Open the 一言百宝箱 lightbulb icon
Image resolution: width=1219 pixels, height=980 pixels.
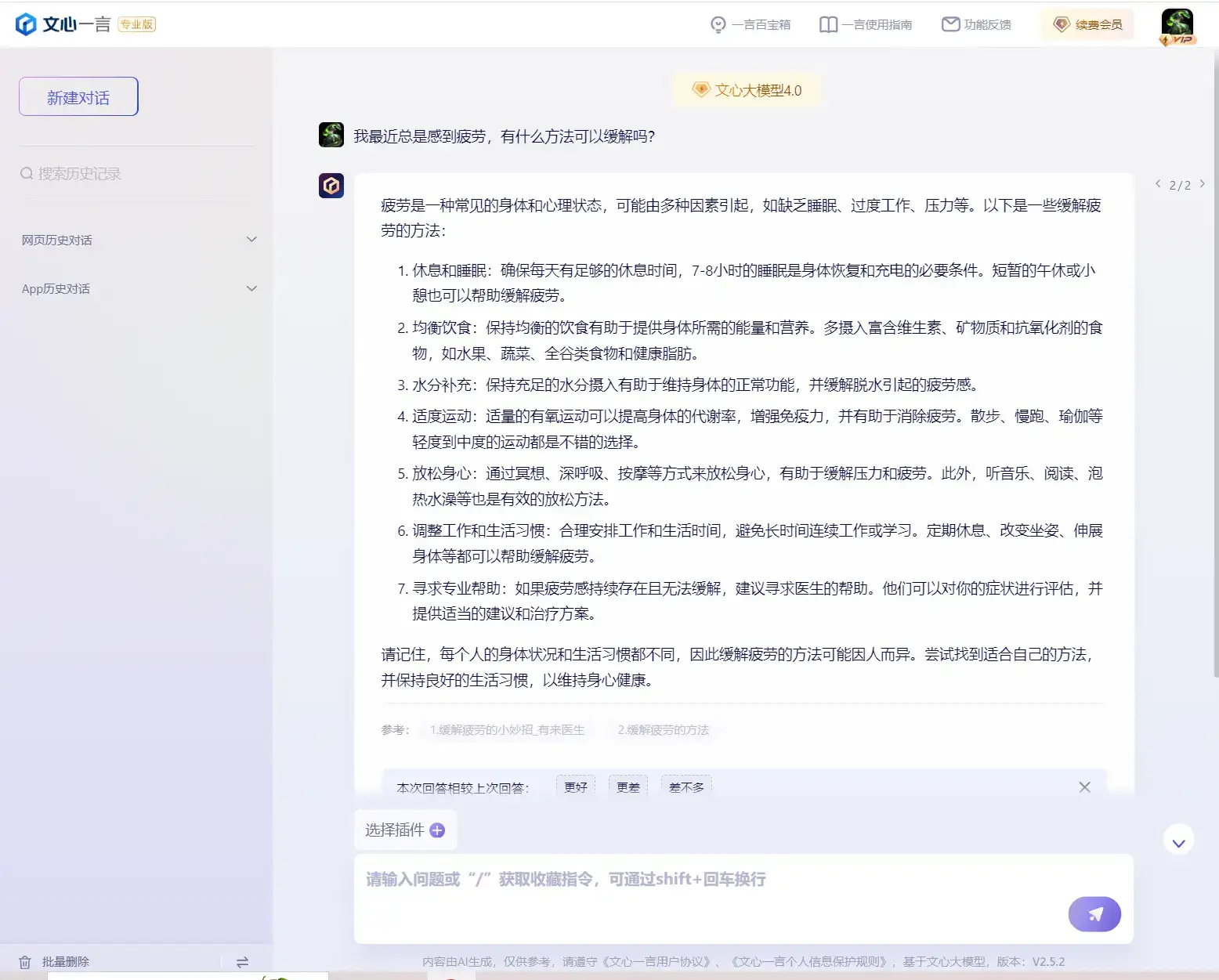718,24
